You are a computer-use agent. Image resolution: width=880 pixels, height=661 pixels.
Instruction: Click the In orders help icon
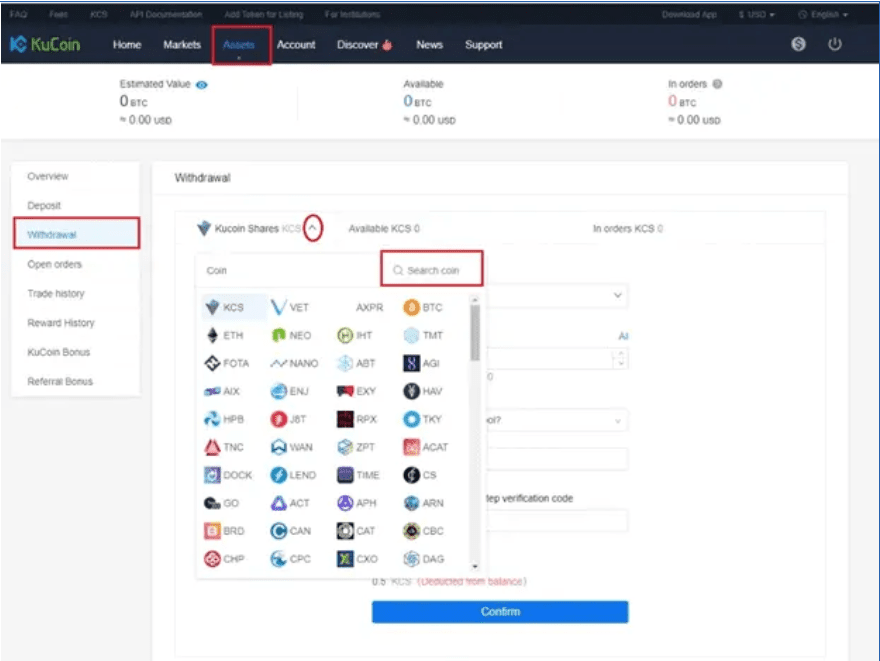(717, 85)
